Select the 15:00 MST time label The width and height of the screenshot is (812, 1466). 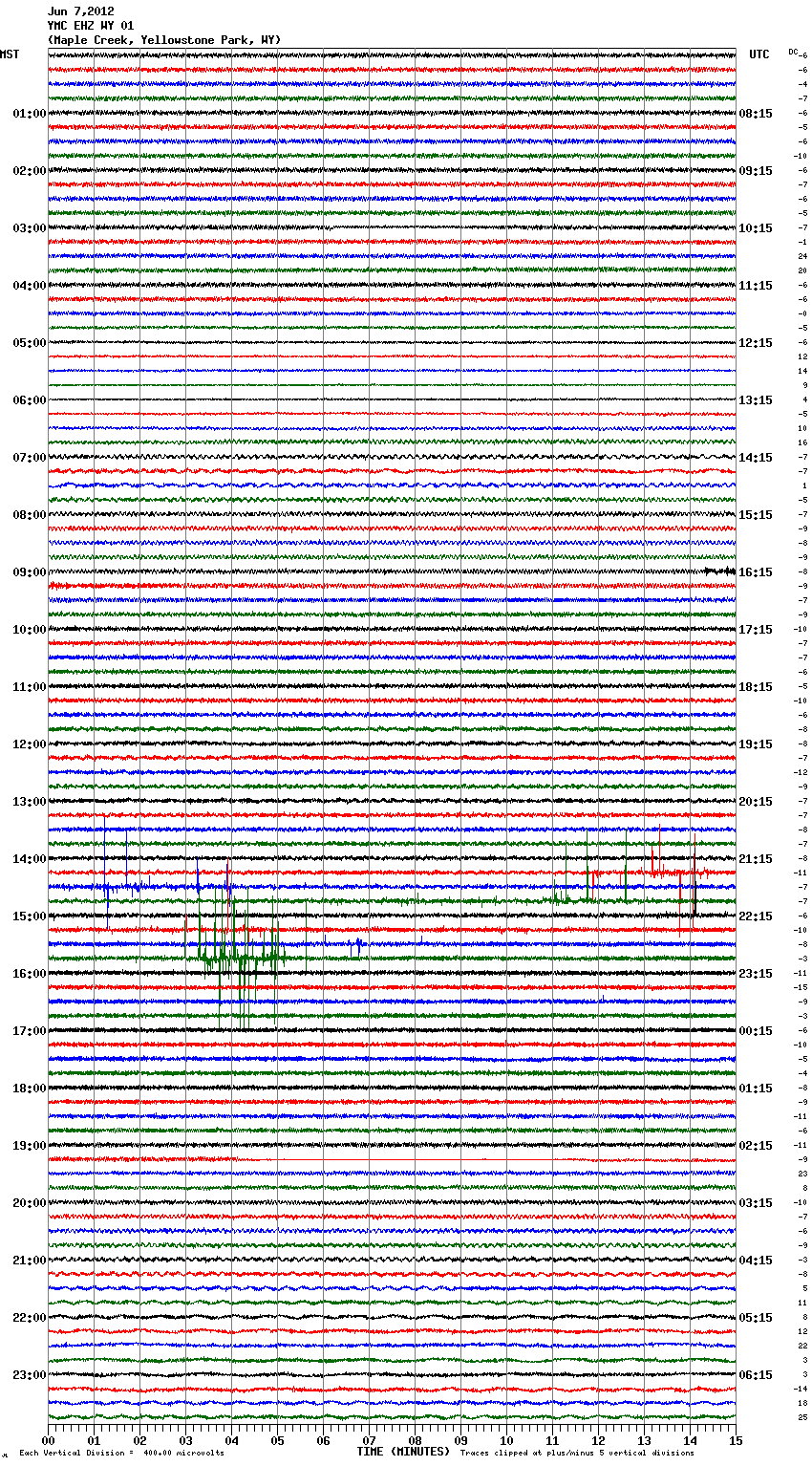[x=30, y=916]
